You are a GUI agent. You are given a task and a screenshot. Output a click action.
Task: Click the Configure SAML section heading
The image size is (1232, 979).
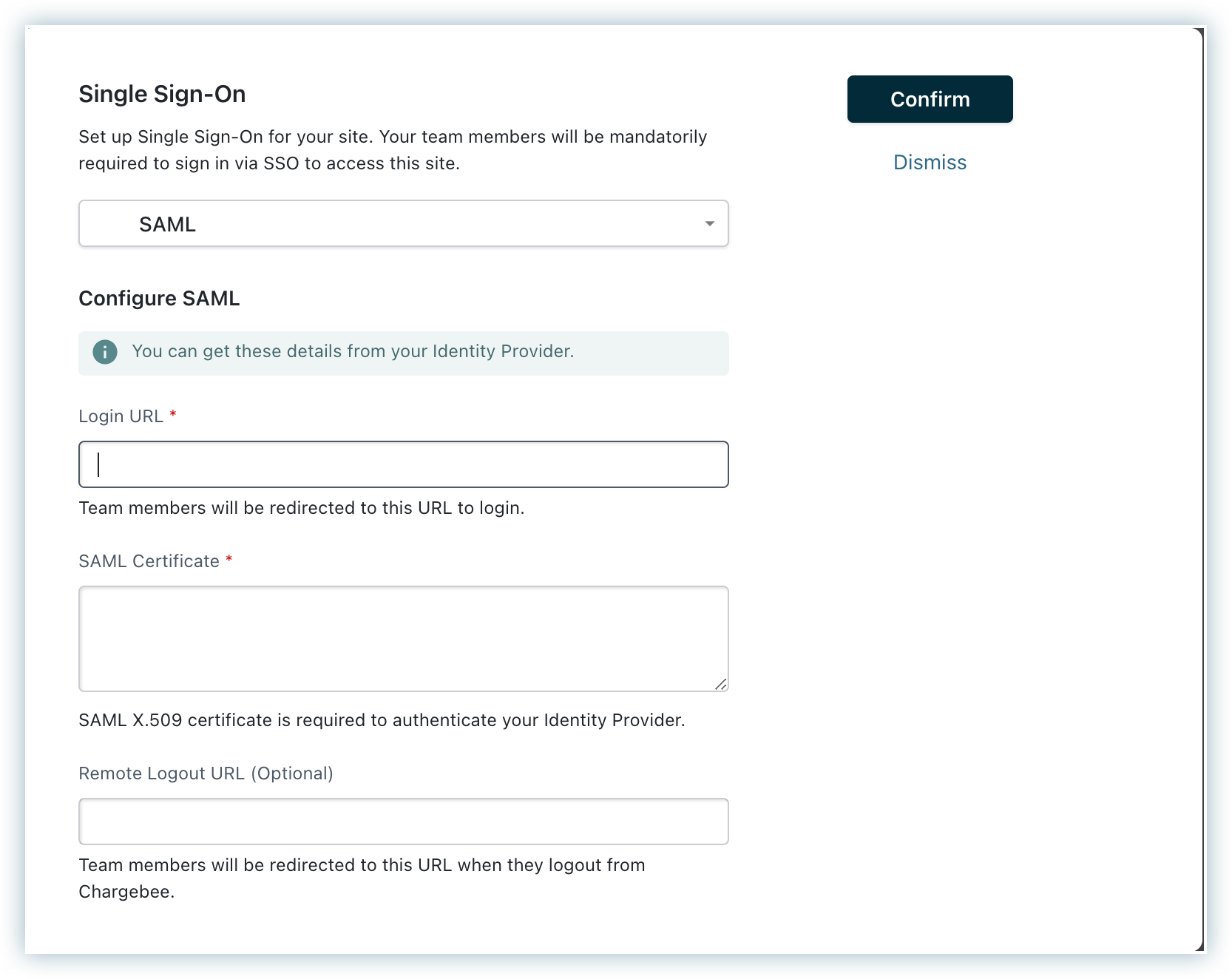pyautogui.click(x=159, y=299)
